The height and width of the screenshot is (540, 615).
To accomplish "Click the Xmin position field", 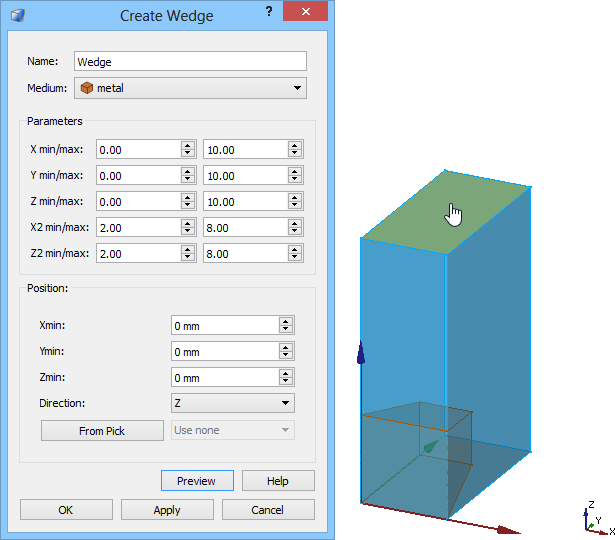I will coord(225,325).
